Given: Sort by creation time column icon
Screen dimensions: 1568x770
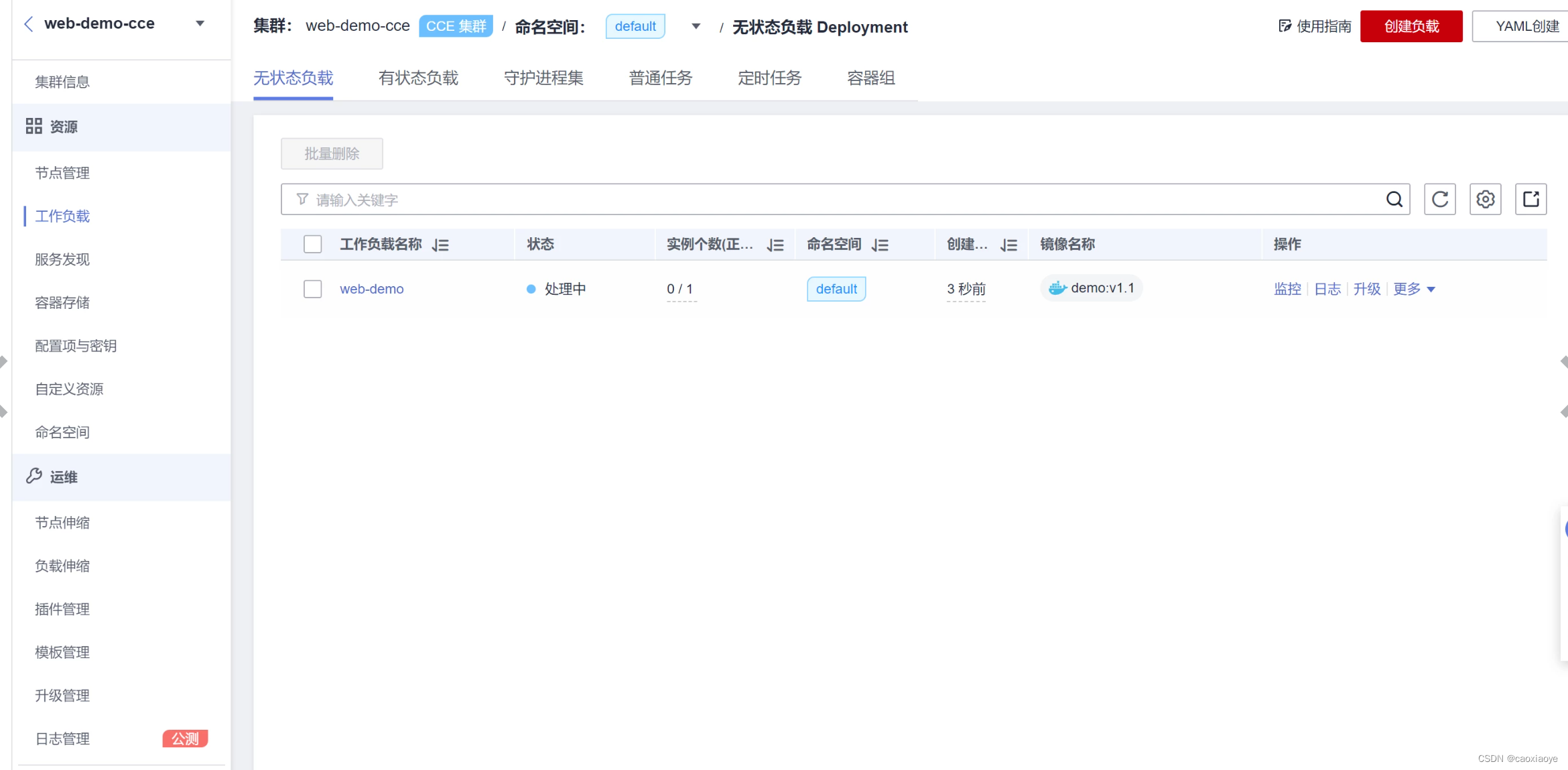Looking at the screenshot, I should point(1008,245).
